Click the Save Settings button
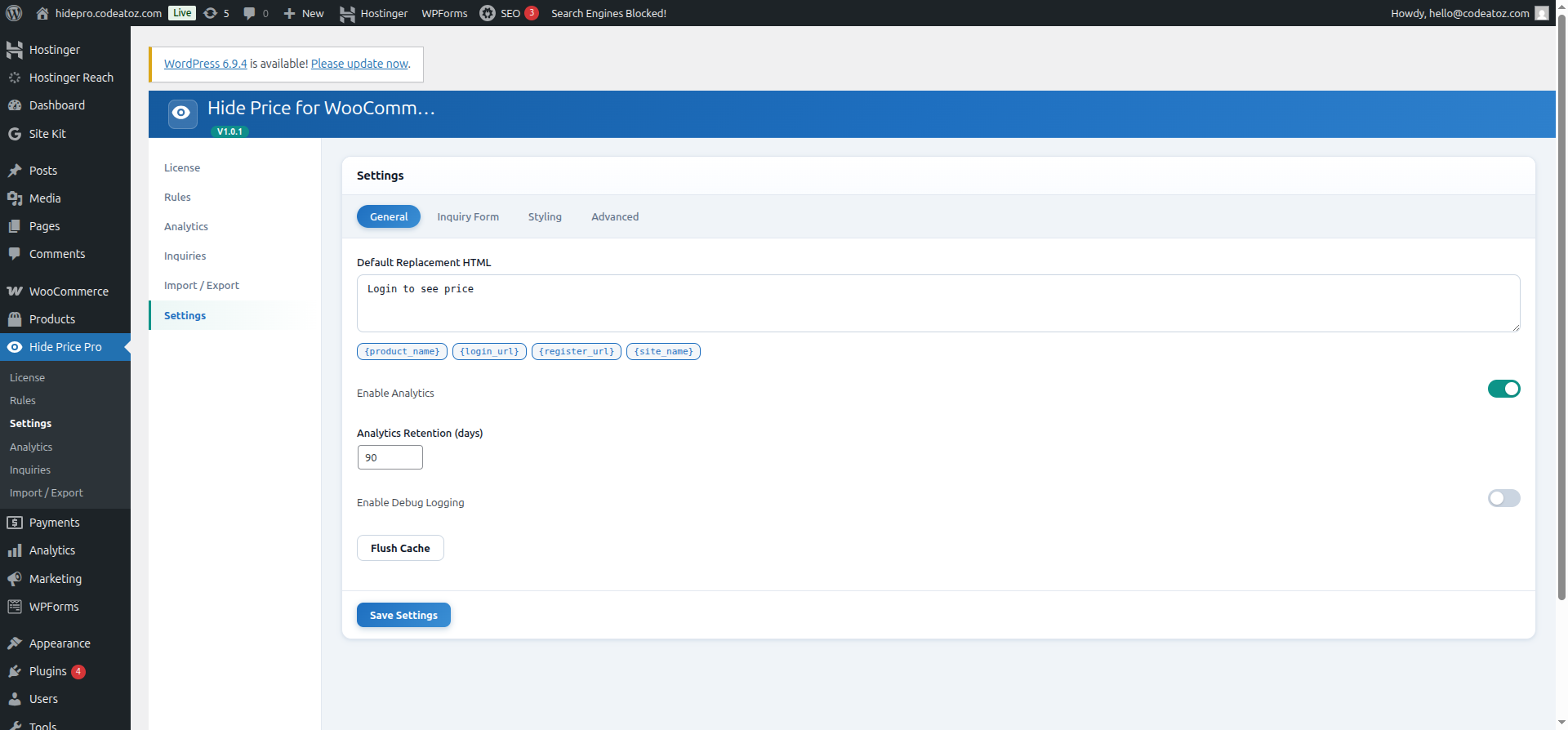This screenshot has width=1568, height=730. (403, 615)
